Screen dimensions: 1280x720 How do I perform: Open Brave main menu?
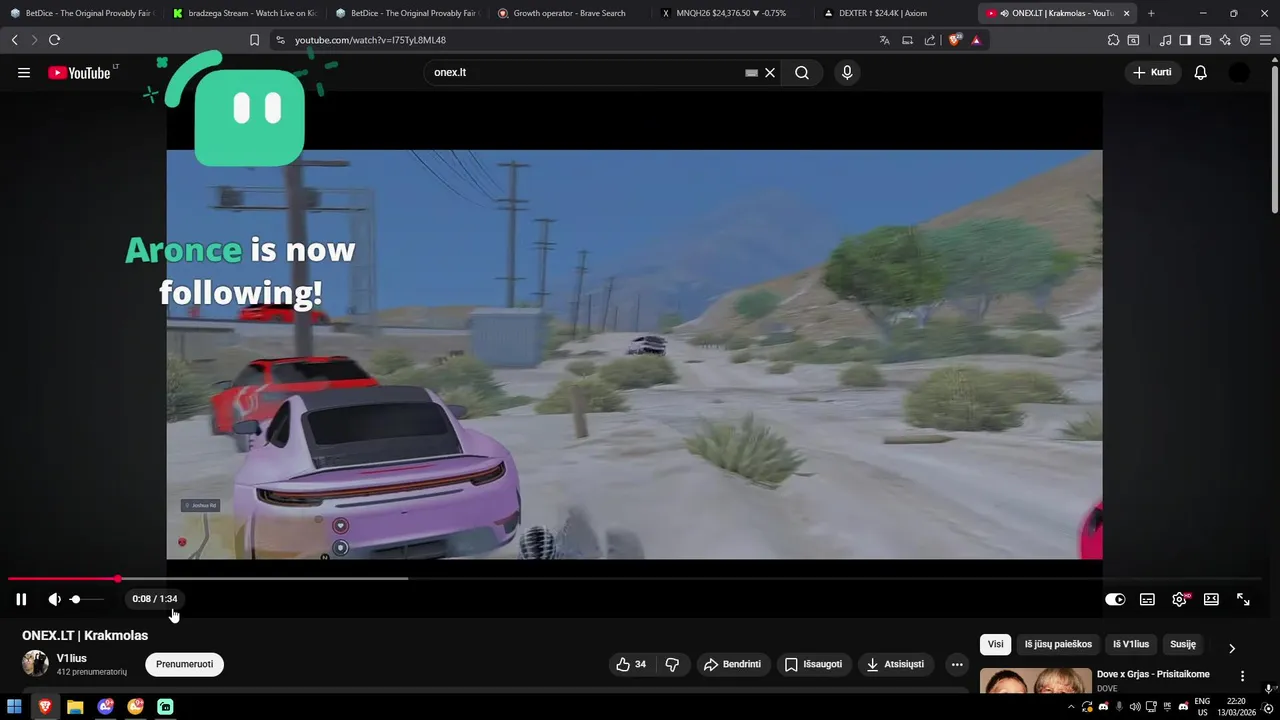click(x=1266, y=40)
